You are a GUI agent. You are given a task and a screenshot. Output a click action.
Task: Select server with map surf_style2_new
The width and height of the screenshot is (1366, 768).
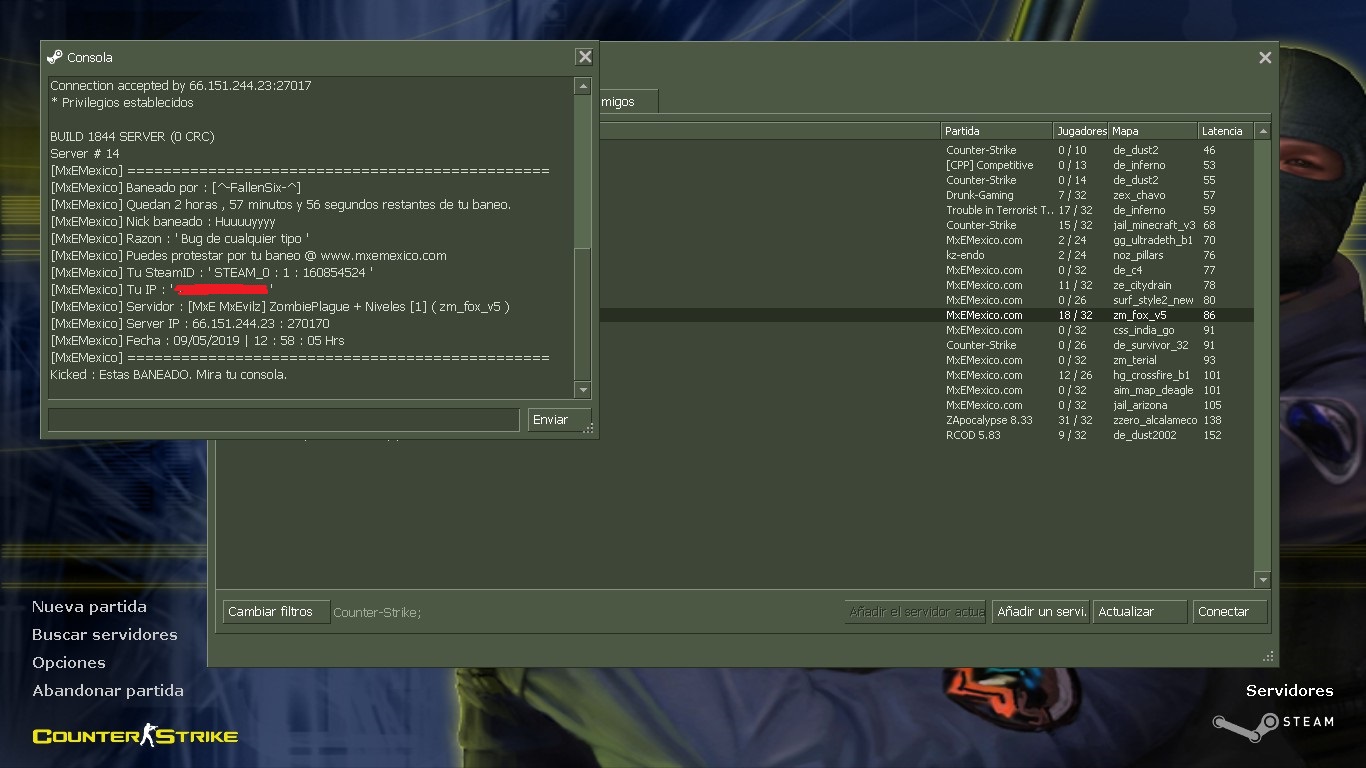[x=925, y=300]
